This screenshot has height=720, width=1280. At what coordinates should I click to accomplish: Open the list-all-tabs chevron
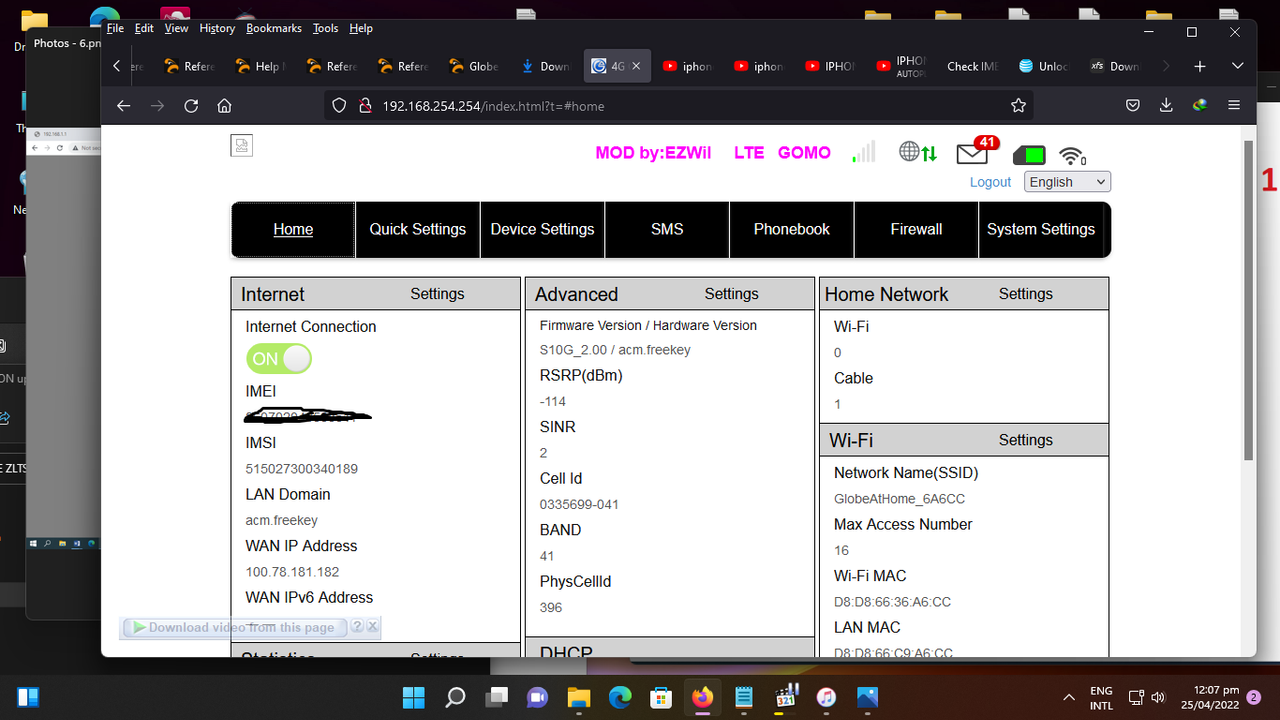[x=1237, y=66]
